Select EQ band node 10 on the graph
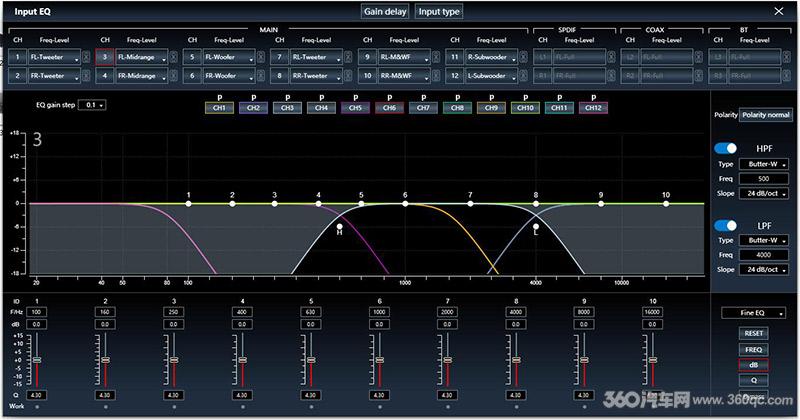Image resolution: width=800 pixels, height=420 pixels. pyautogui.click(x=666, y=204)
